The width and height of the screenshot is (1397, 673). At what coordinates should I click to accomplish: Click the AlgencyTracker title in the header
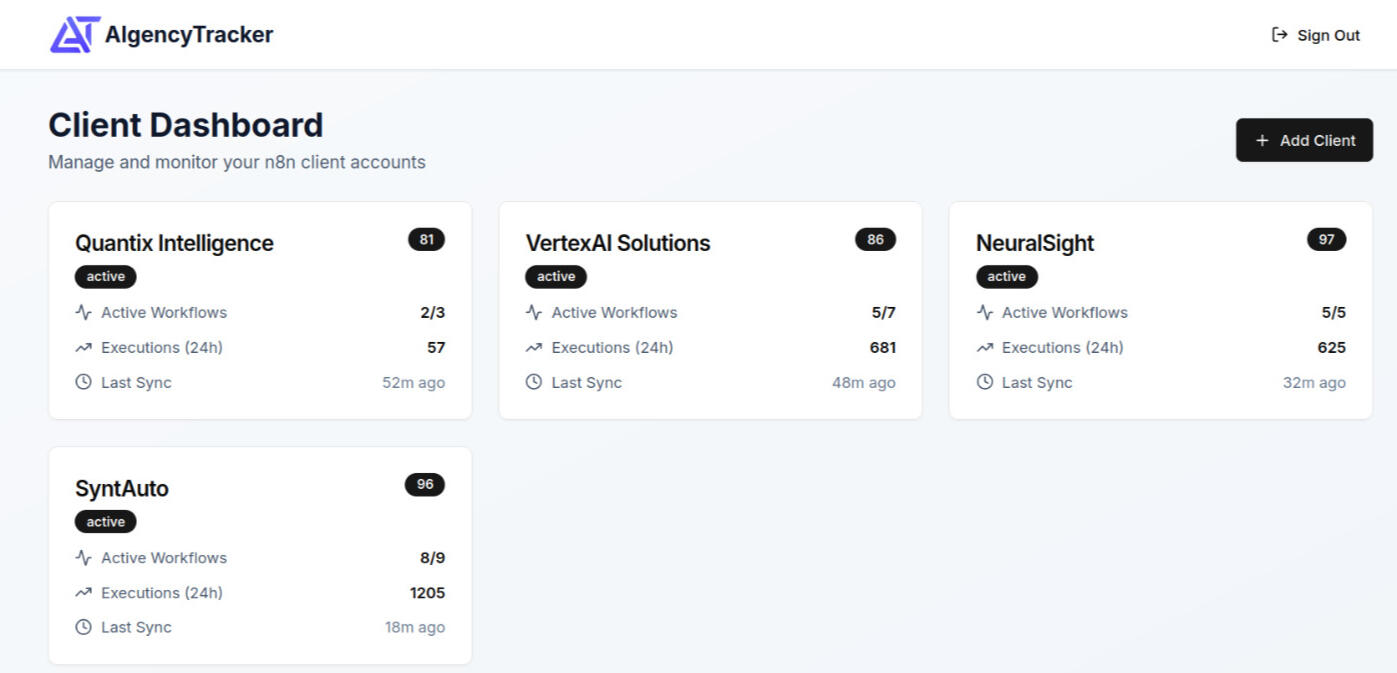point(187,34)
